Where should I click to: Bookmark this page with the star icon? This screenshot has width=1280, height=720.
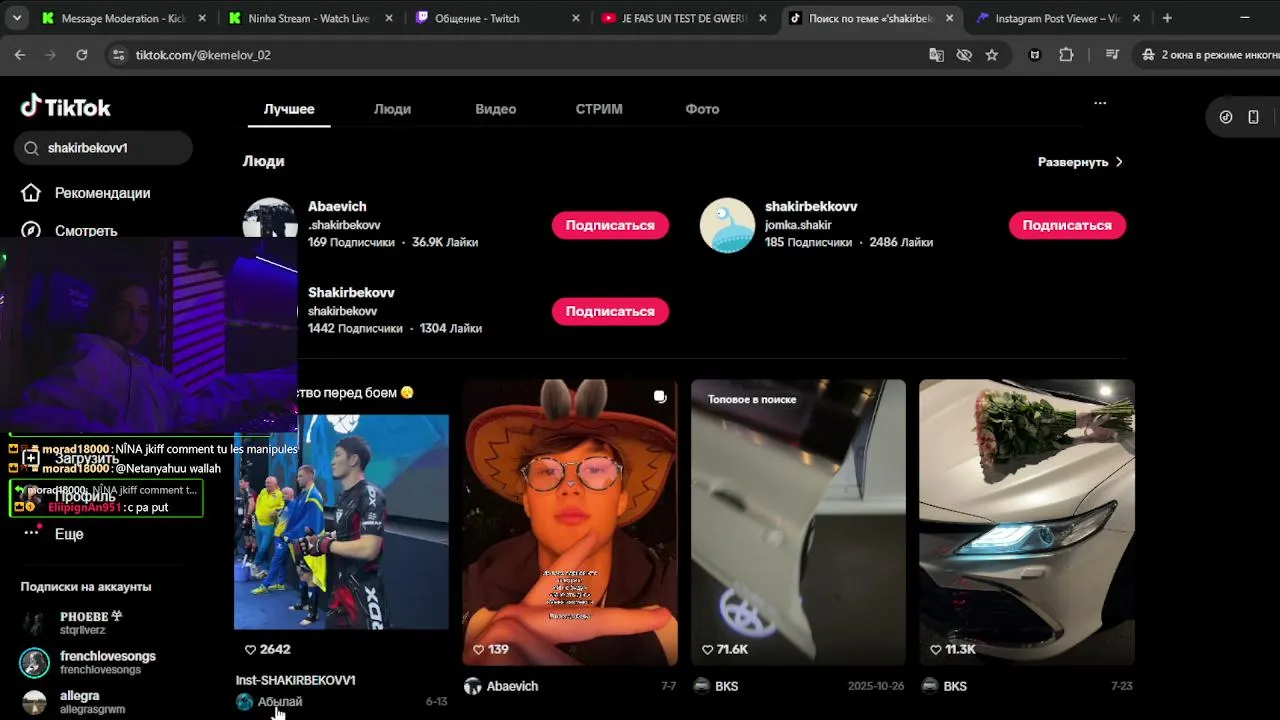coord(992,55)
